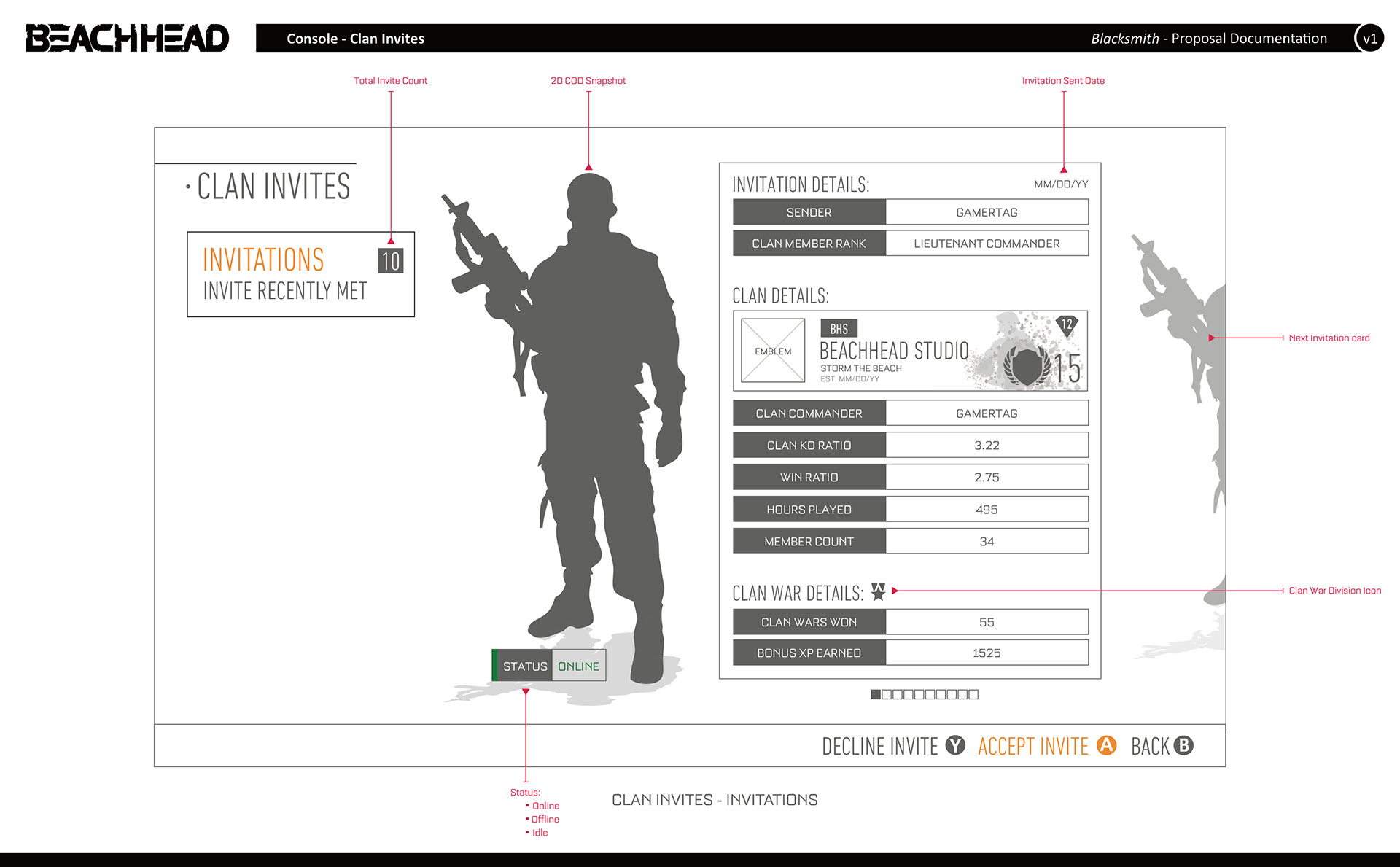Click the v1 version badge

click(1369, 39)
